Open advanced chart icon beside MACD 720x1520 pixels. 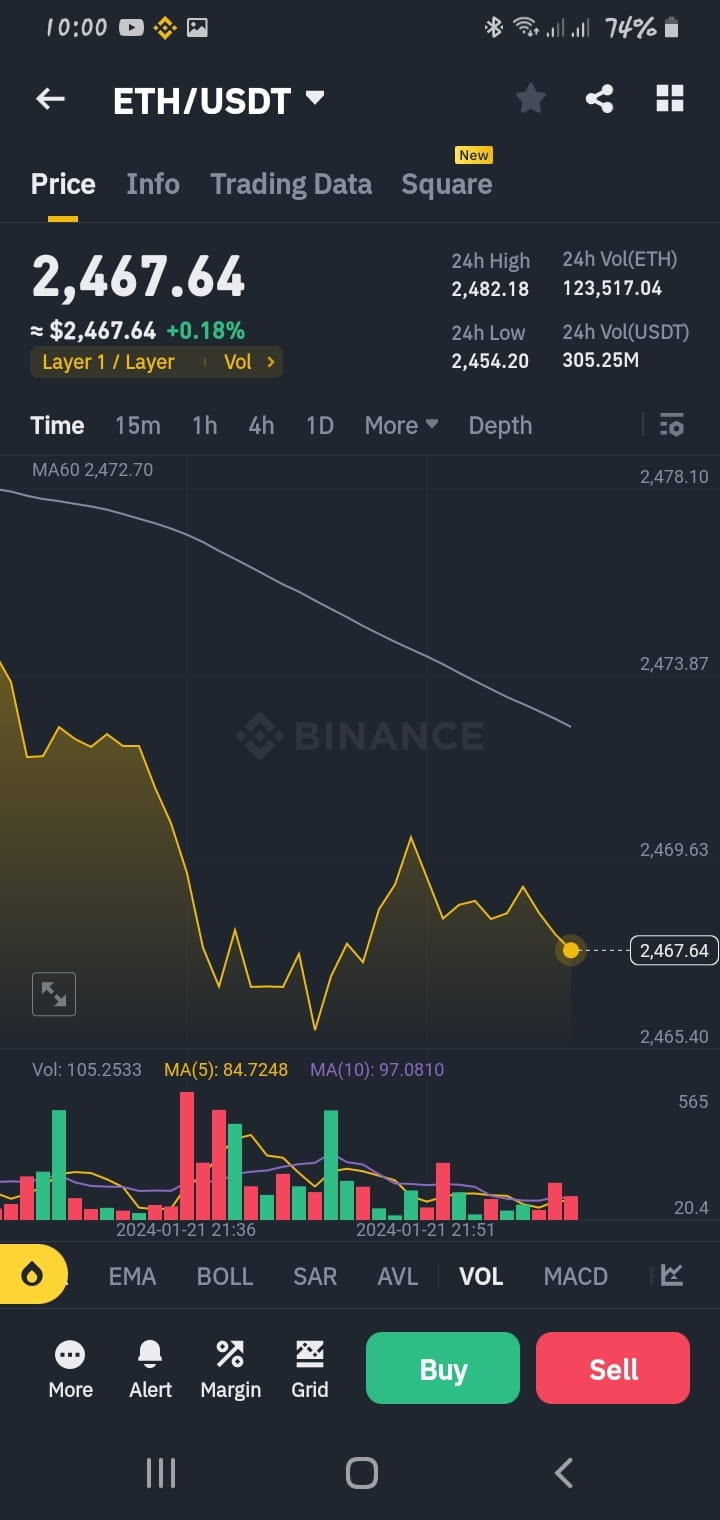pyautogui.click(x=669, y=1276)
